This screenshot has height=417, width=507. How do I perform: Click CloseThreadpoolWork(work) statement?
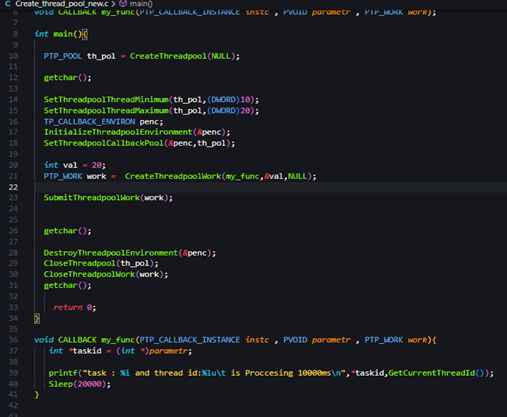106,274
